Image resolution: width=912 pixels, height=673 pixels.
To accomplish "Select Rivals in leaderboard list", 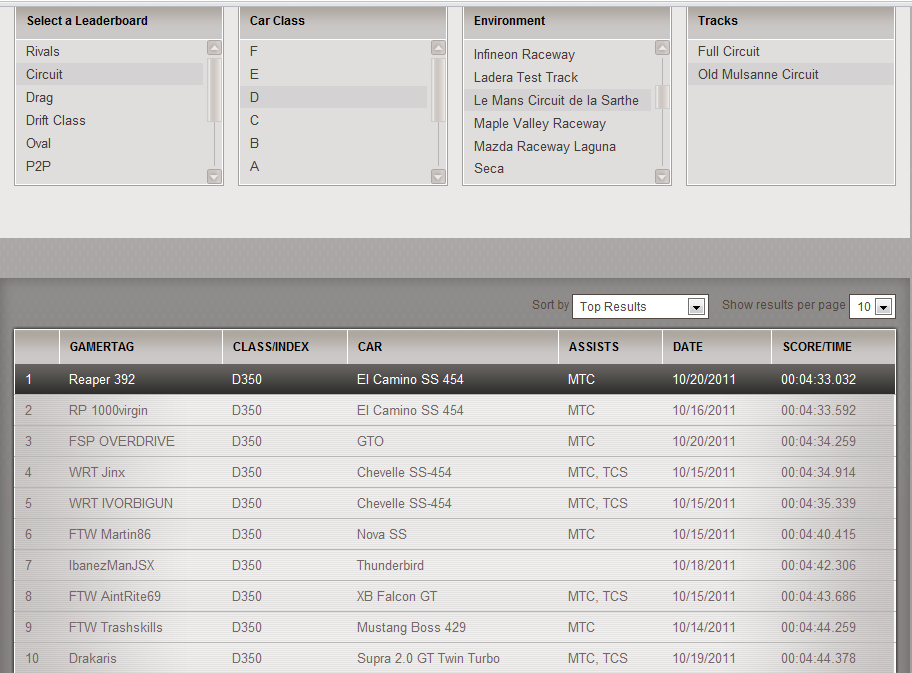I will pos(43,51).
